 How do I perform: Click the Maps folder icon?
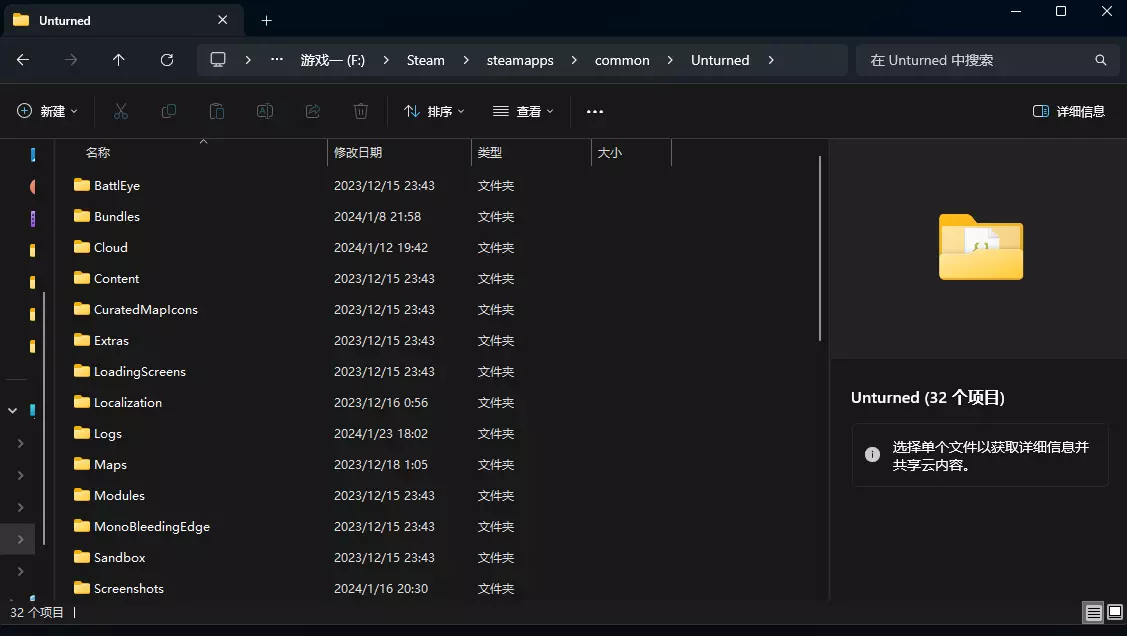pos(82,464)
